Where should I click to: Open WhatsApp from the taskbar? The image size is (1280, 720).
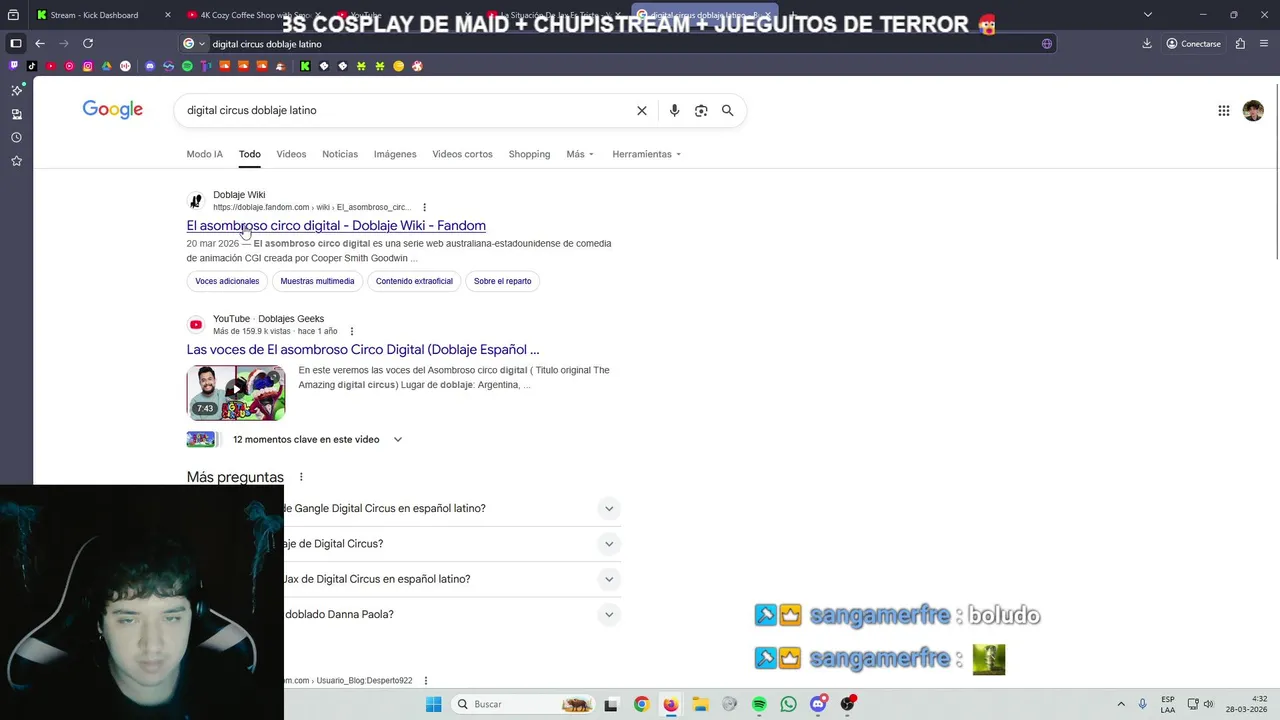point(789,704)
